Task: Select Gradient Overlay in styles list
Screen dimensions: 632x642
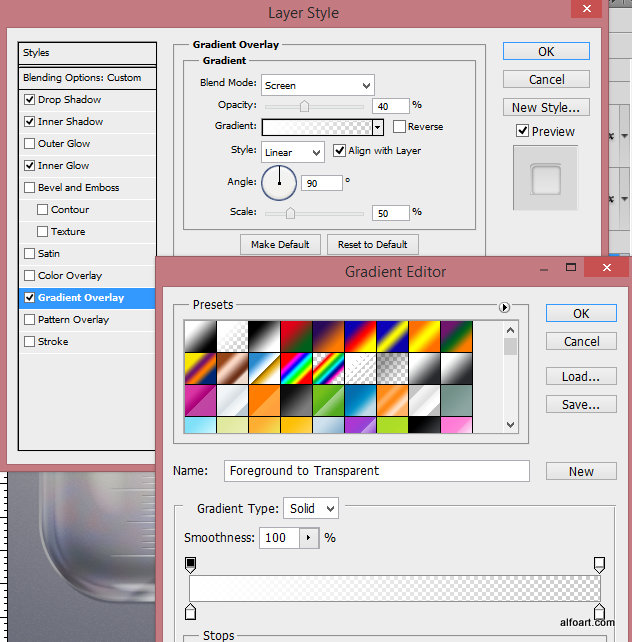Action: [x=81, y=298]
